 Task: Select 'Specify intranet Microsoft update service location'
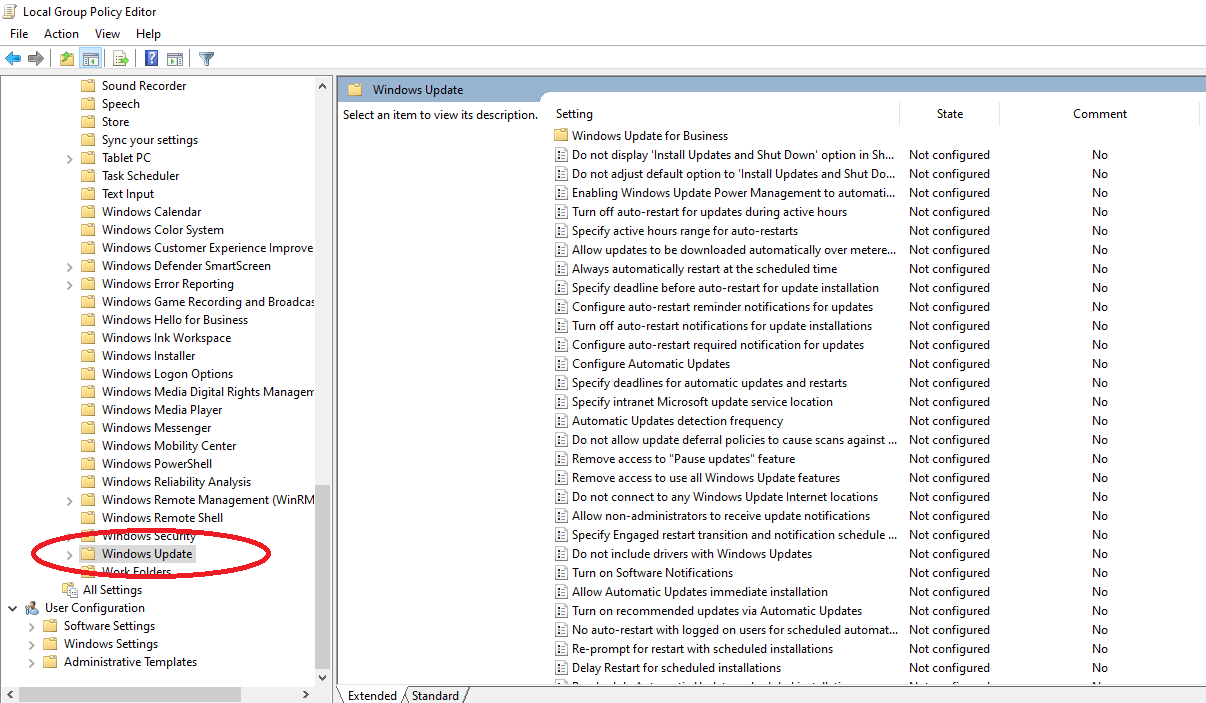coord(702,402)
